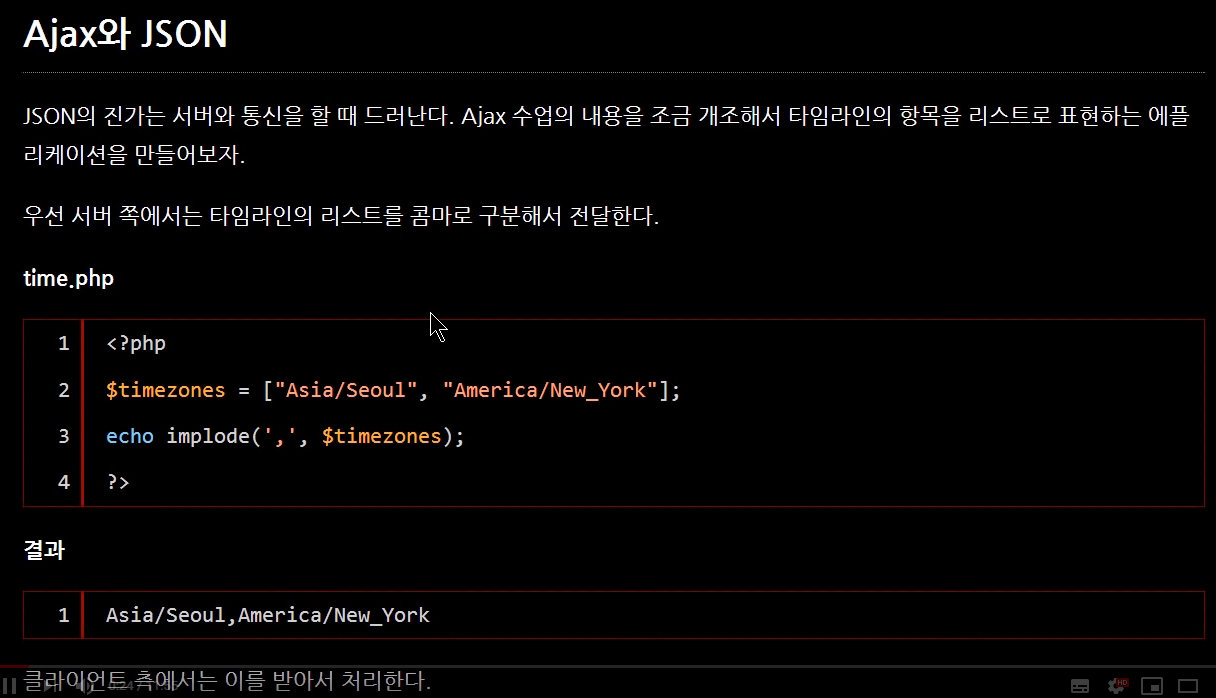
Task: Switch to miniplayer mode
Action: click(x=1152, y=686)
